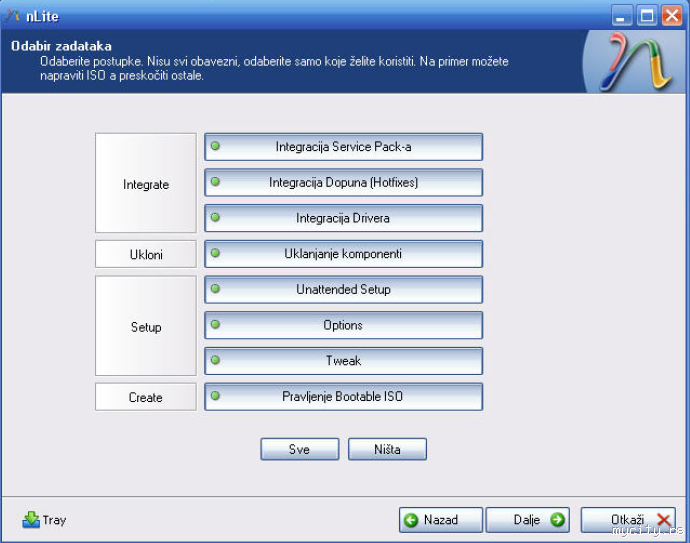Click the nLite logo in header
Viewport: 690px width, 543px height.
click(636, 62)
